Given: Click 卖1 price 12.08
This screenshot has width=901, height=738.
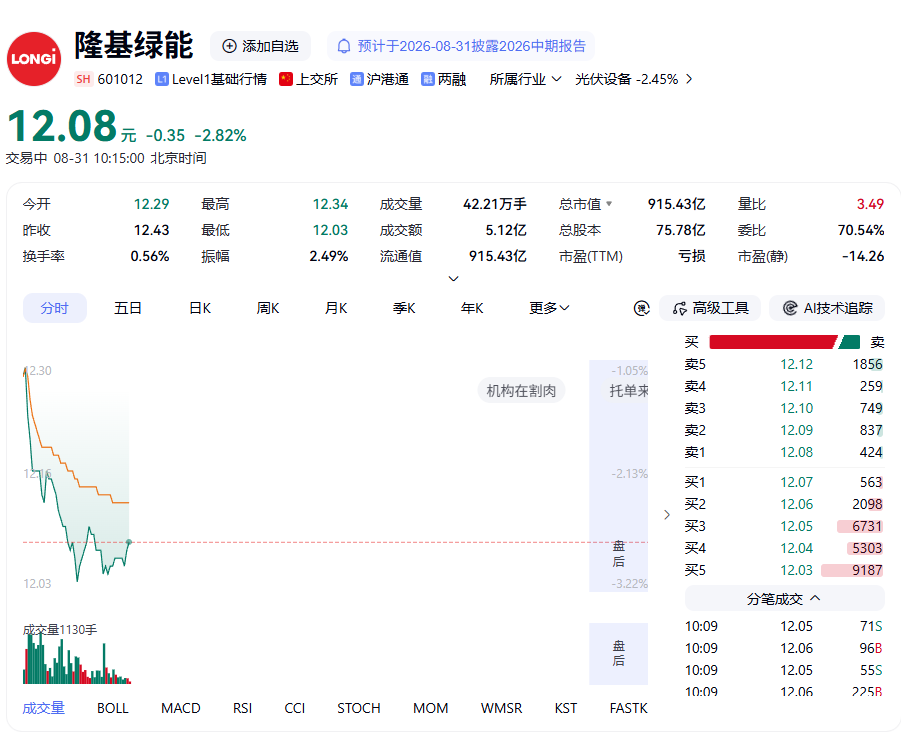Looking at the screenshot, I should tap(796, 453).
